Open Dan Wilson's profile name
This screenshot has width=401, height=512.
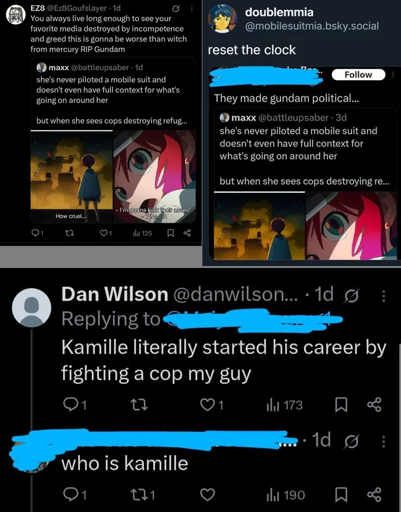tap(115, 294)
